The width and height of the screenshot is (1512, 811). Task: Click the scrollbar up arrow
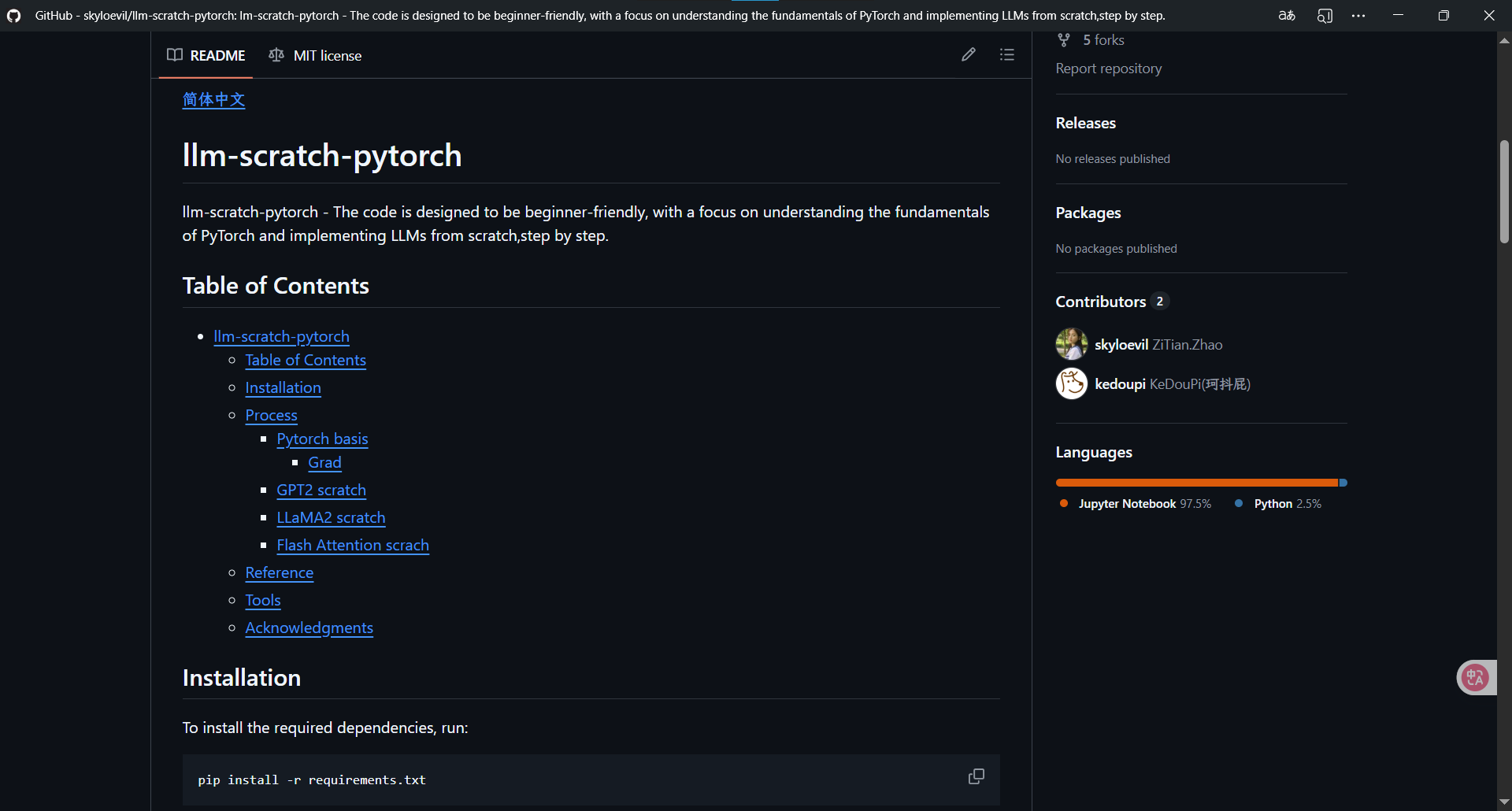point(1504,40)
